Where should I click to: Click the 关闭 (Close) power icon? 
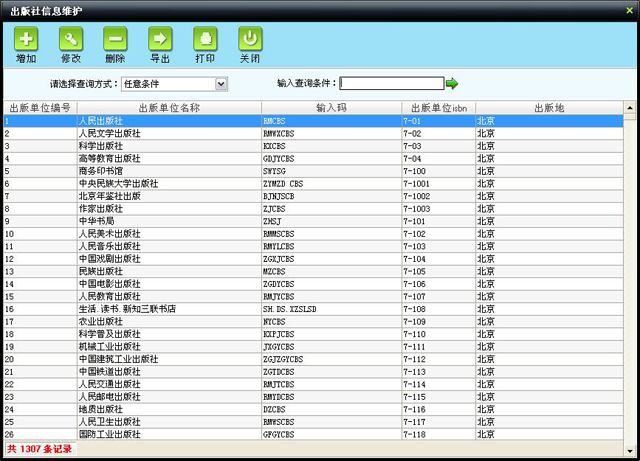click(x=250, y=40)
